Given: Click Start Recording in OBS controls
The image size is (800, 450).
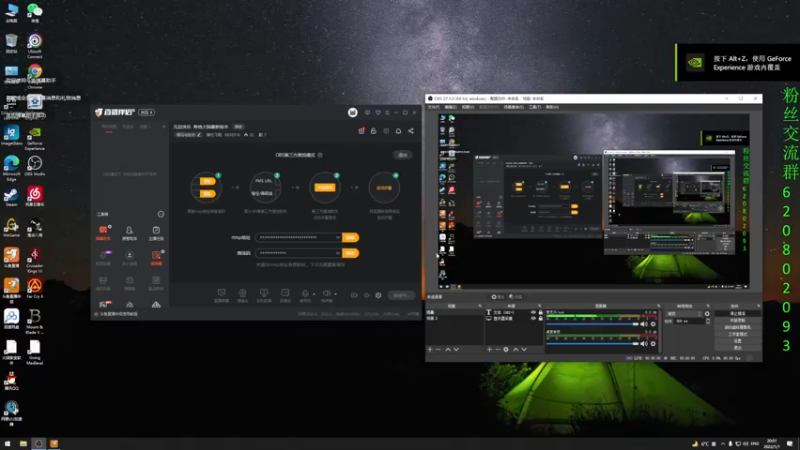Looking at the screenshot, I should [738, 320].
